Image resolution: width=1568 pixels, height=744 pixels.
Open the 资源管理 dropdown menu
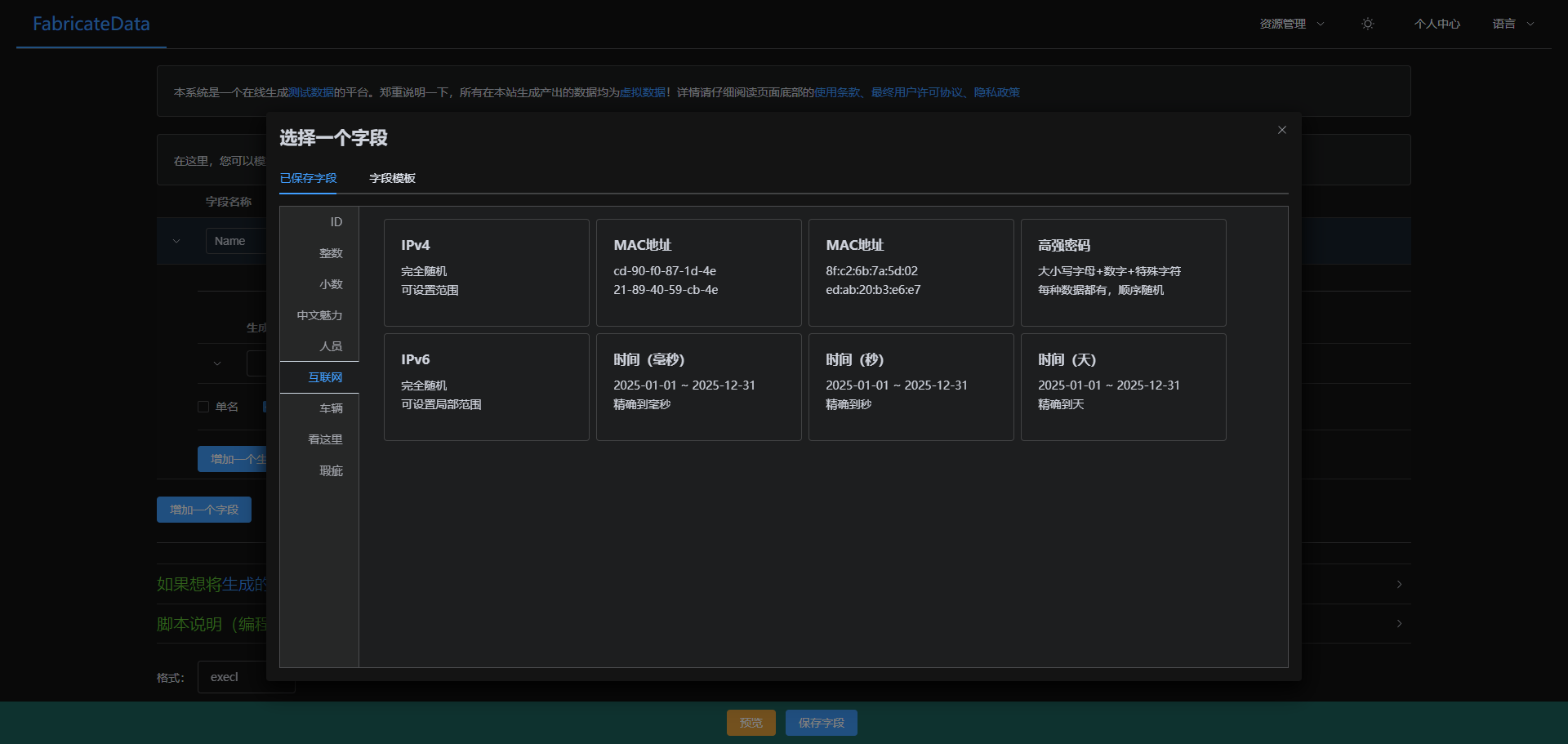coord(1292,24)
